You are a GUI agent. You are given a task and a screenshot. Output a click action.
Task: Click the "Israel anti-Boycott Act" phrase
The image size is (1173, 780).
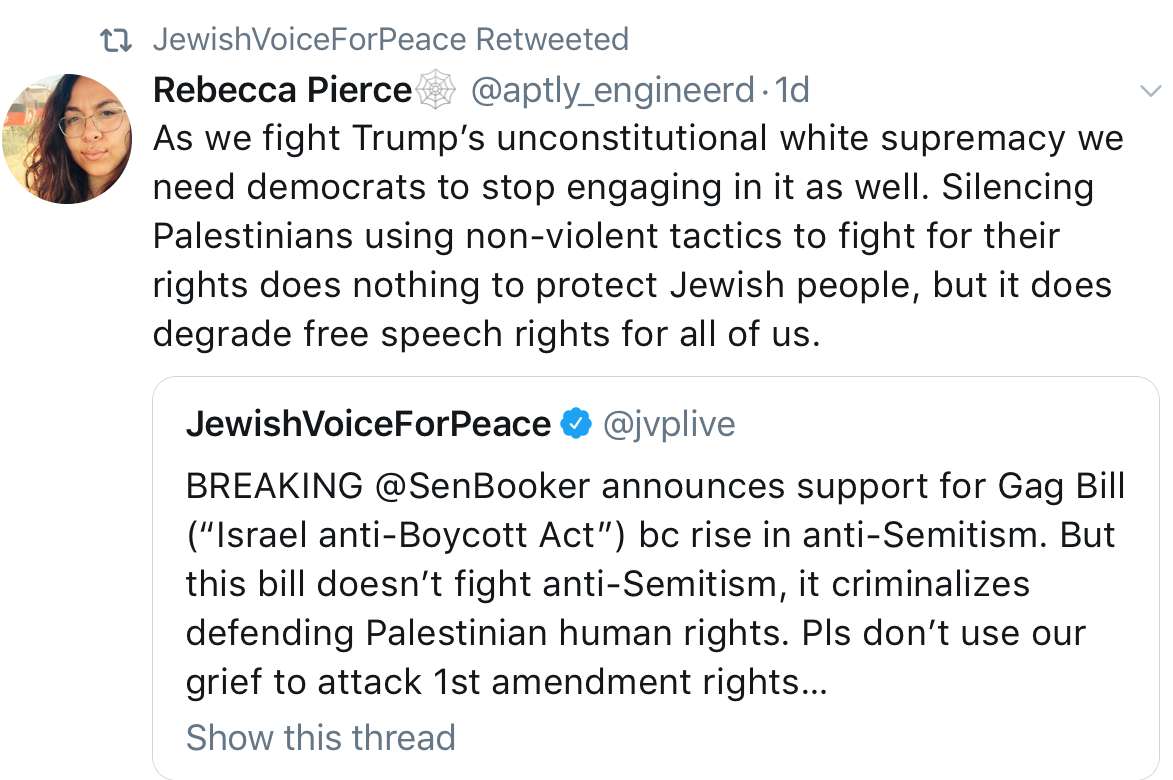(x=405, y=535)
